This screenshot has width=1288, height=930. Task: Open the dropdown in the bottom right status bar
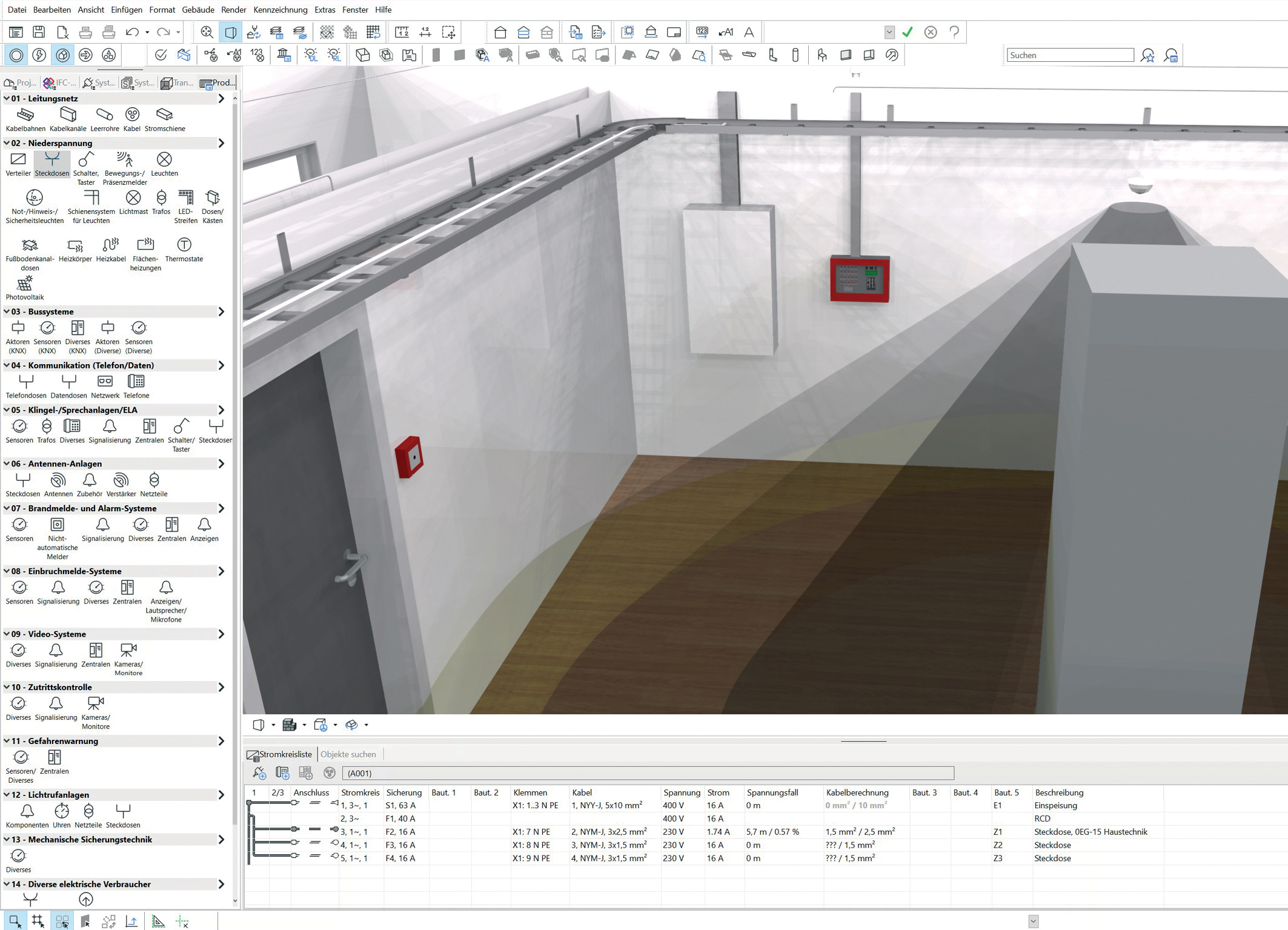(1034, 921)
